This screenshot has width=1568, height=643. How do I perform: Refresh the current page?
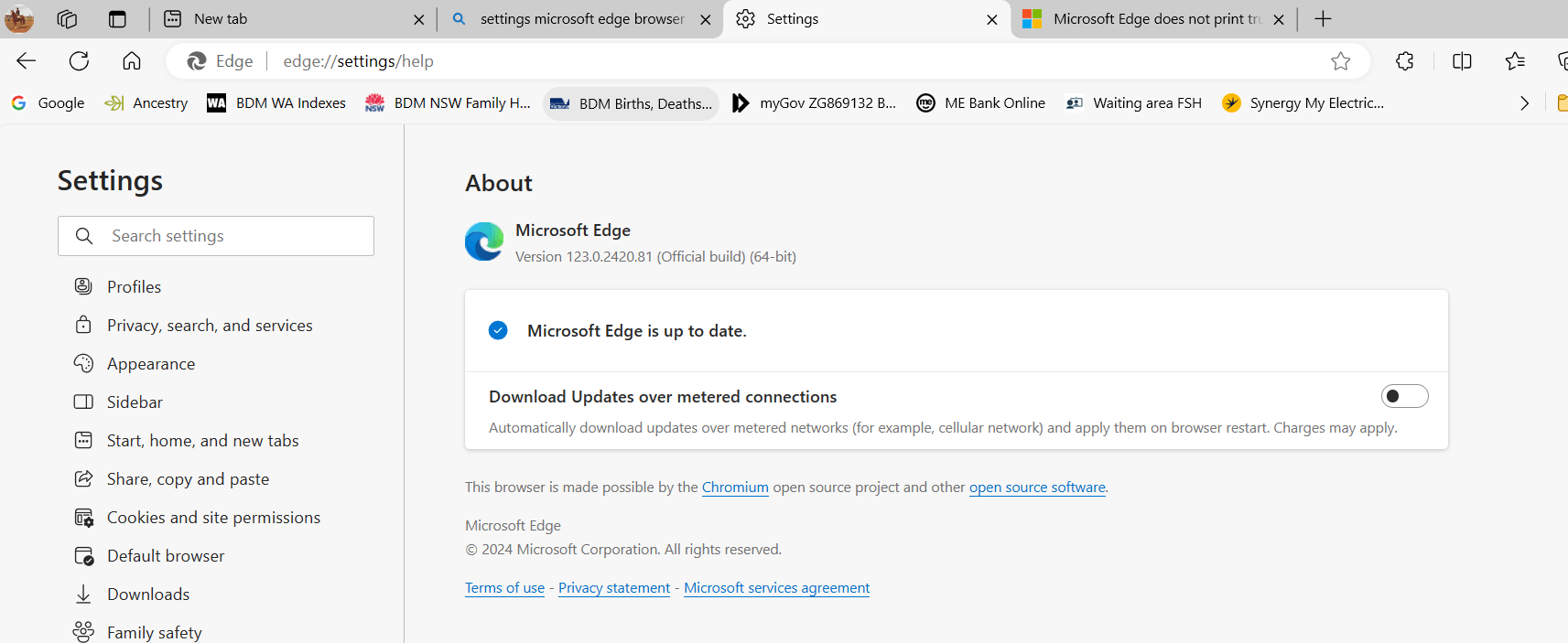(79, 61)
